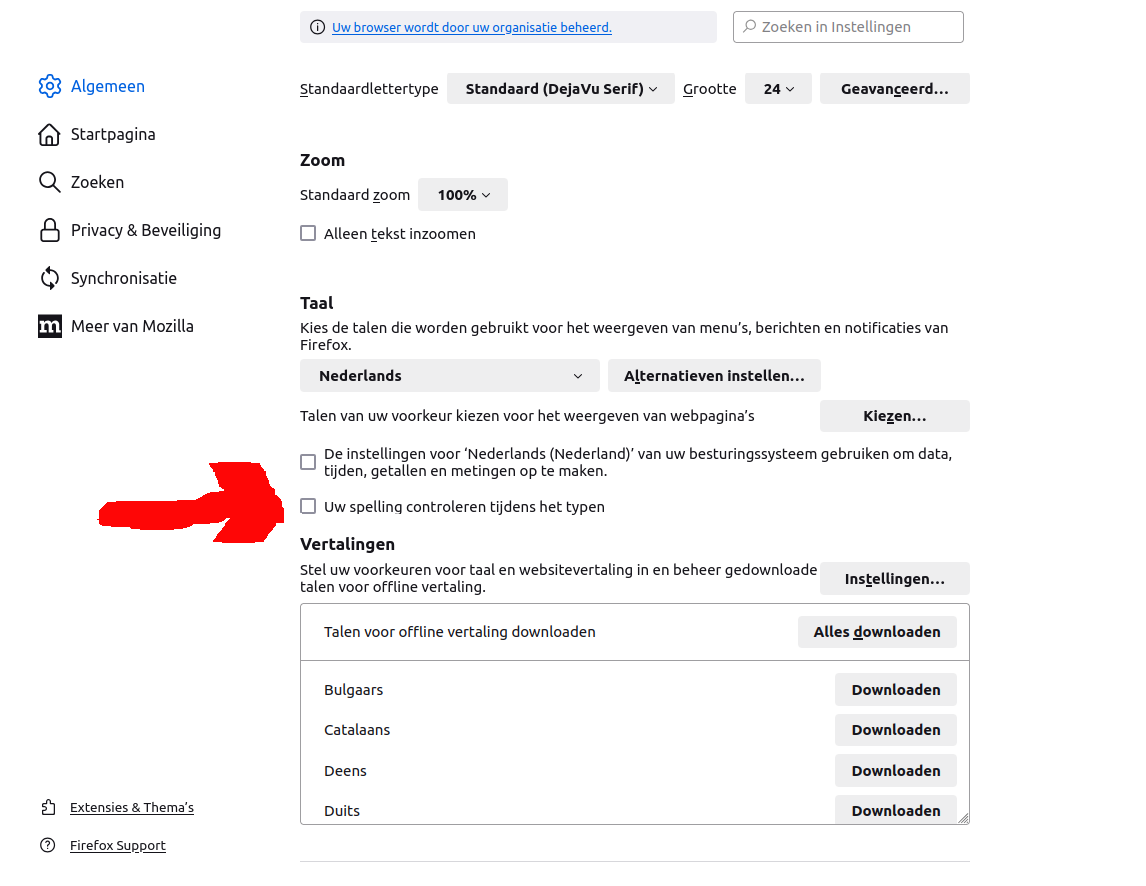Expand the Standaard zoom 100% dropdown
The width and height of the screenshot is (1146, 886).
(463, 194)
